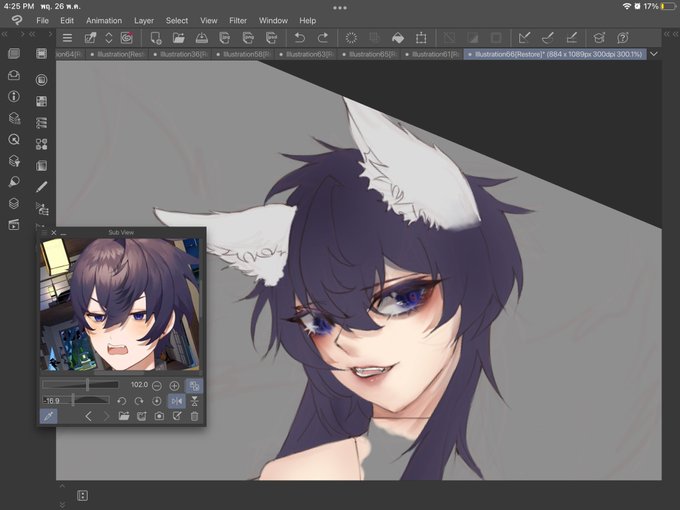The height and width of the screenshot is (510, 680).
Task: Open the support question-mark icon
Action: pos(623,38)
